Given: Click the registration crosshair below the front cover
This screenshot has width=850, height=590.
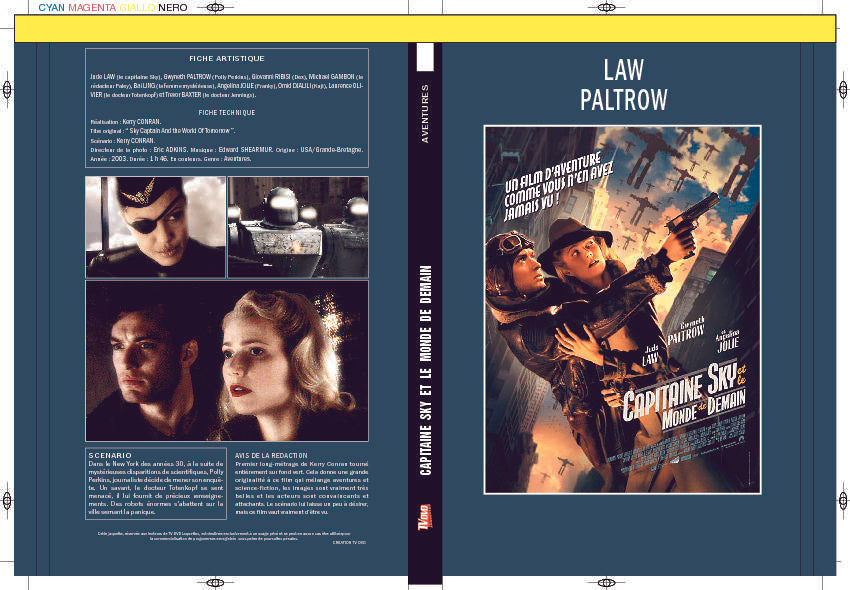Looking at the screenshot, I should tap(606, 583).
